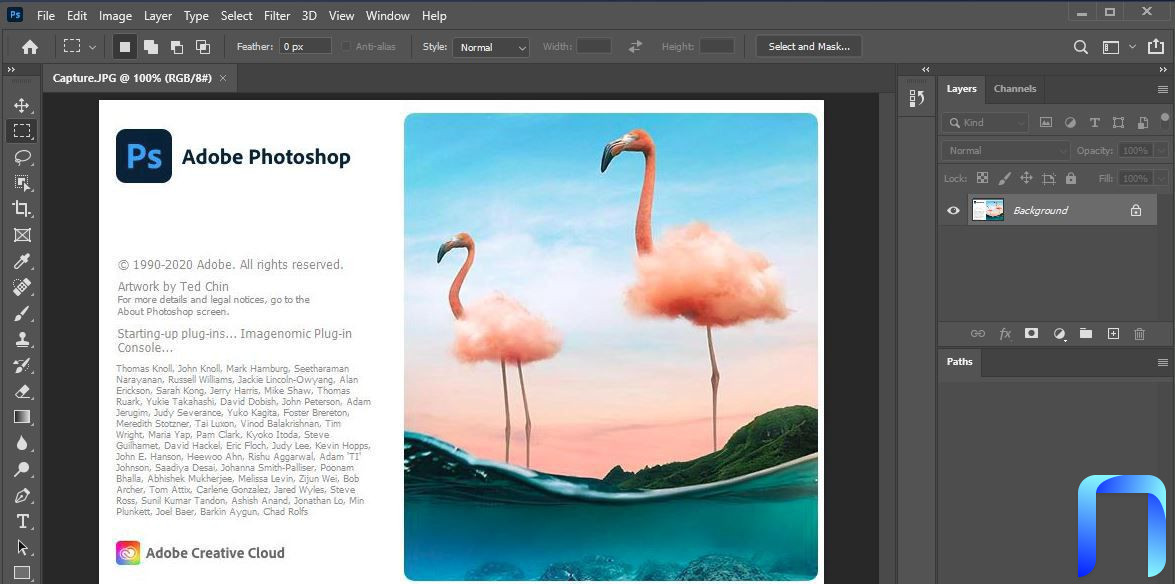Switch to the Channels tab
The image size is (1175, 584).
[1015, 88]
